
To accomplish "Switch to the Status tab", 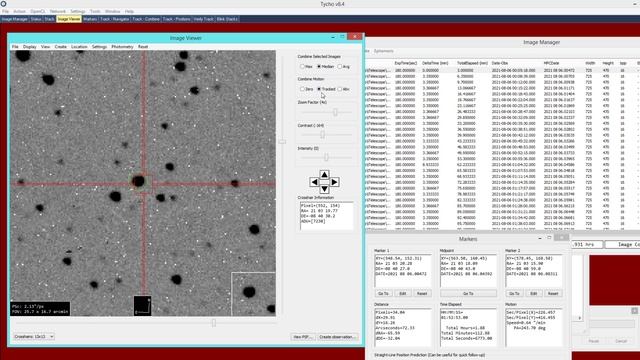I will (36, 19).
